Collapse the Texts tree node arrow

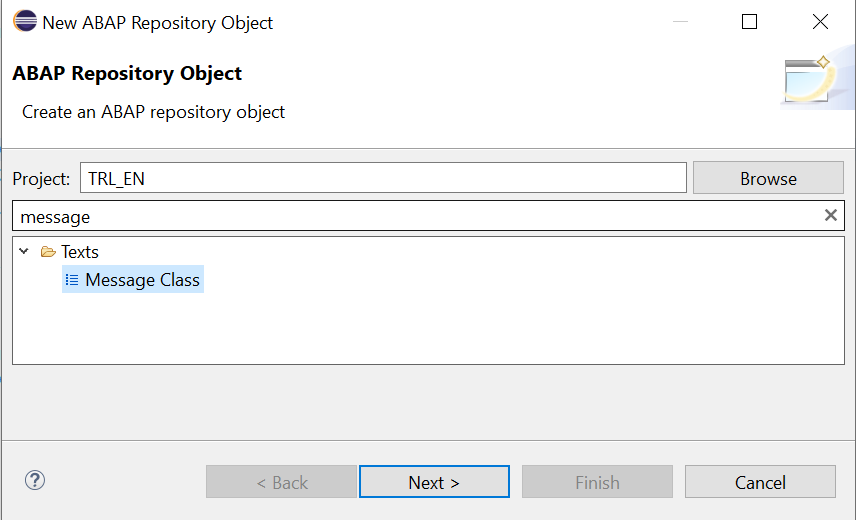(24, 252)
